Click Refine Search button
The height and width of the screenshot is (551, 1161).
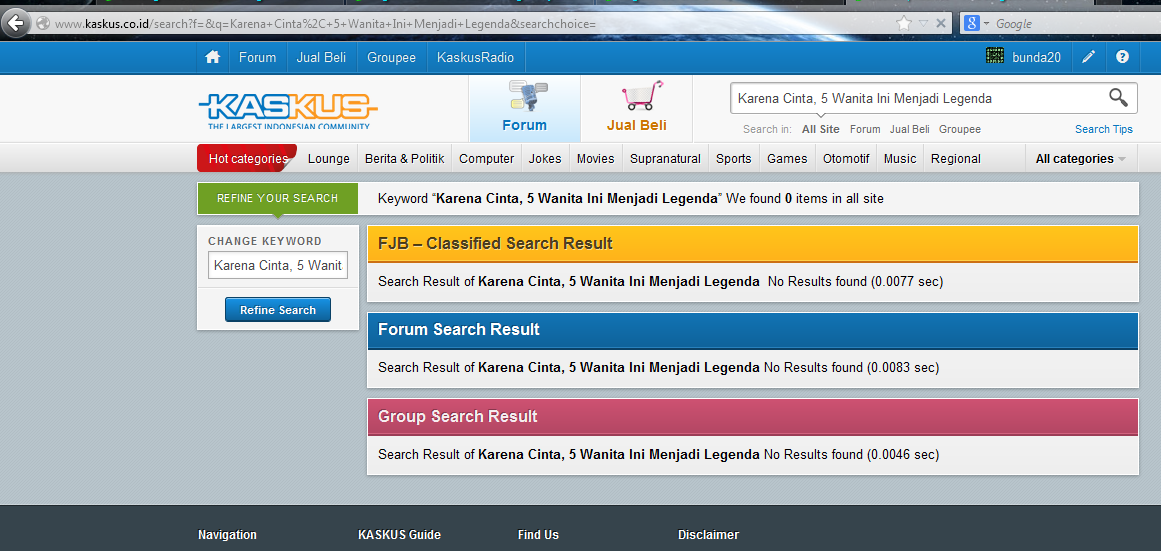[x=278, y=310]
